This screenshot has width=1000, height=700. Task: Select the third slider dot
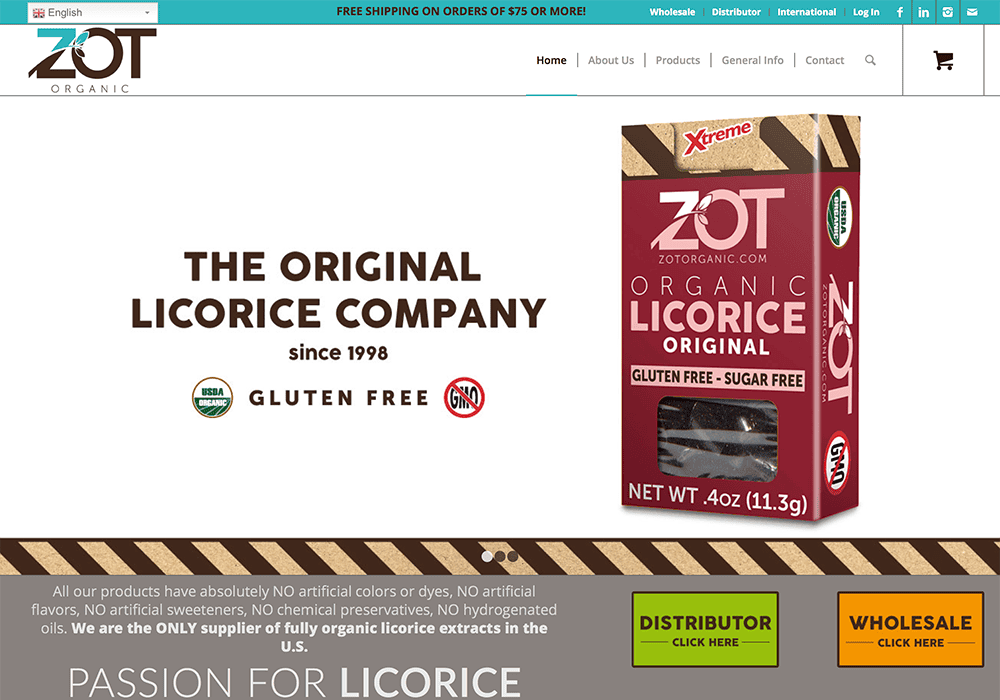(513, 557)
